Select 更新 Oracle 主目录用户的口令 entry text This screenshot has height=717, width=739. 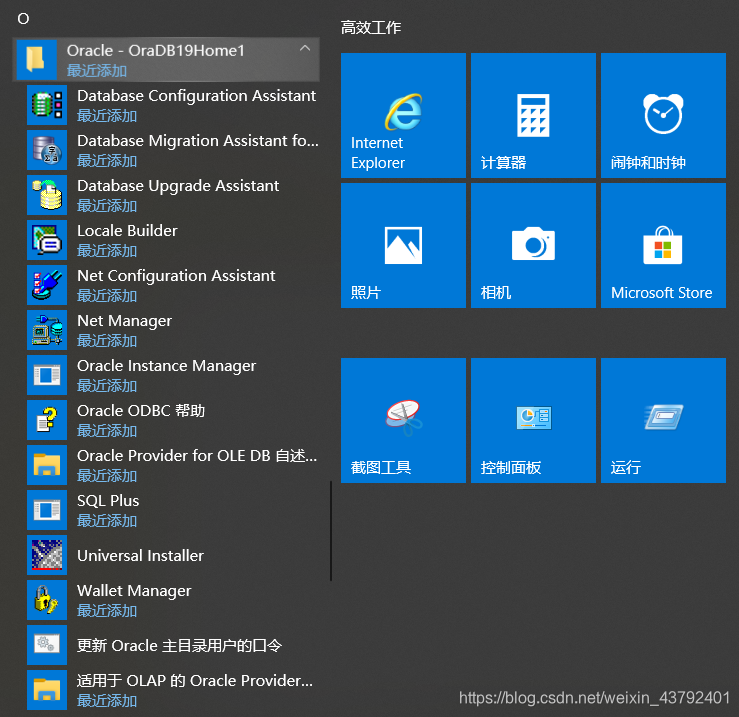click(179, 646)
